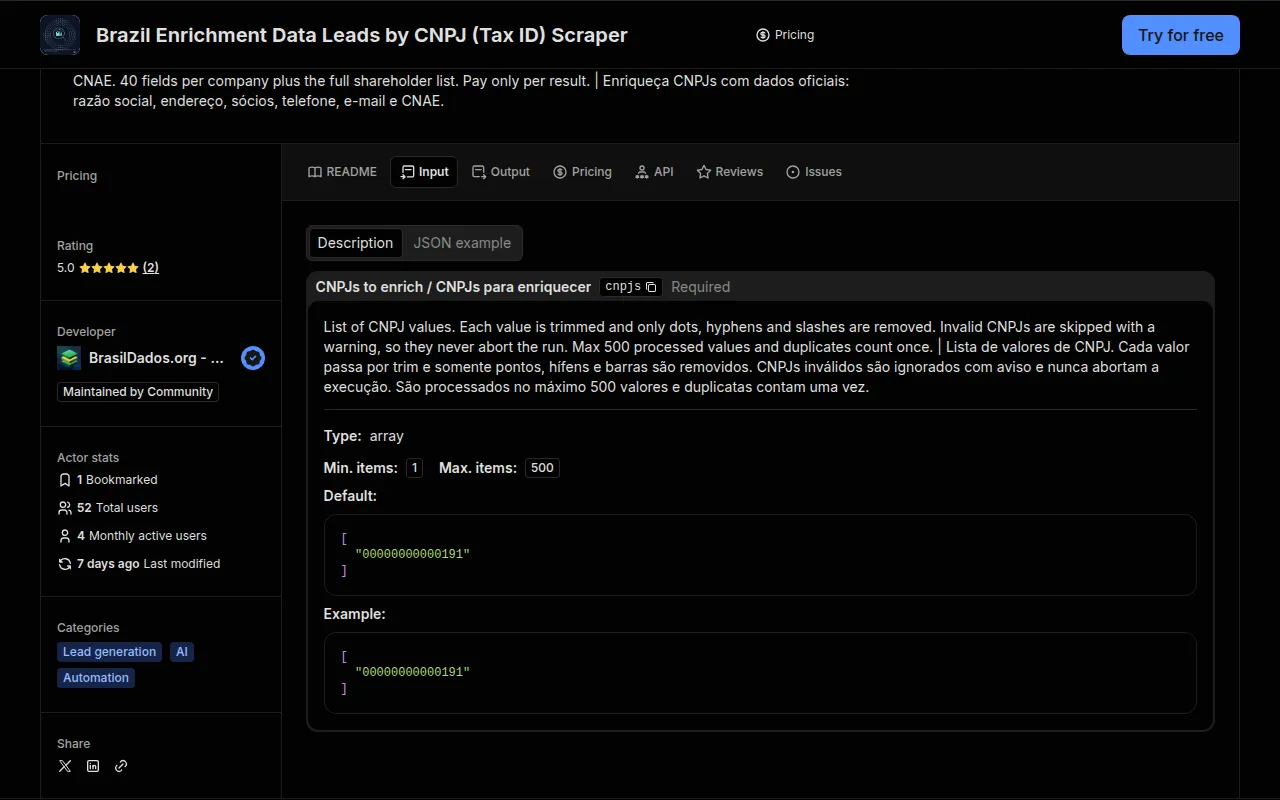The width and height of the screenshot is (1280, 800).
Task: Click the (2) reviews count link
Action: point(151,268)
